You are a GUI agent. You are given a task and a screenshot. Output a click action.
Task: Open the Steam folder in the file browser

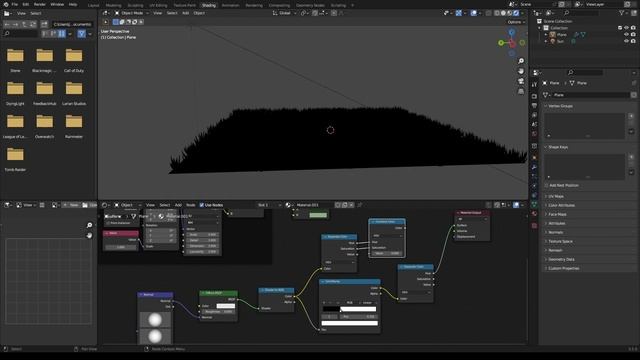(15, 60)
